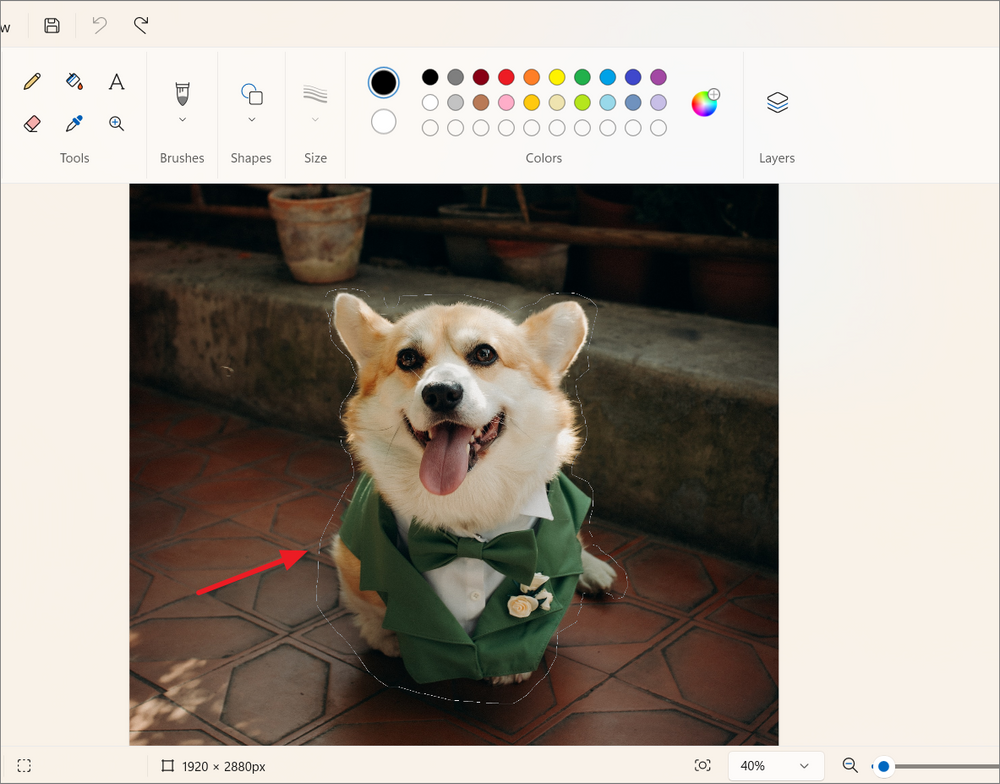This screenshot has height=784, width=1000.
Task: Select the red color swatch
Action: tap(506, 76)
